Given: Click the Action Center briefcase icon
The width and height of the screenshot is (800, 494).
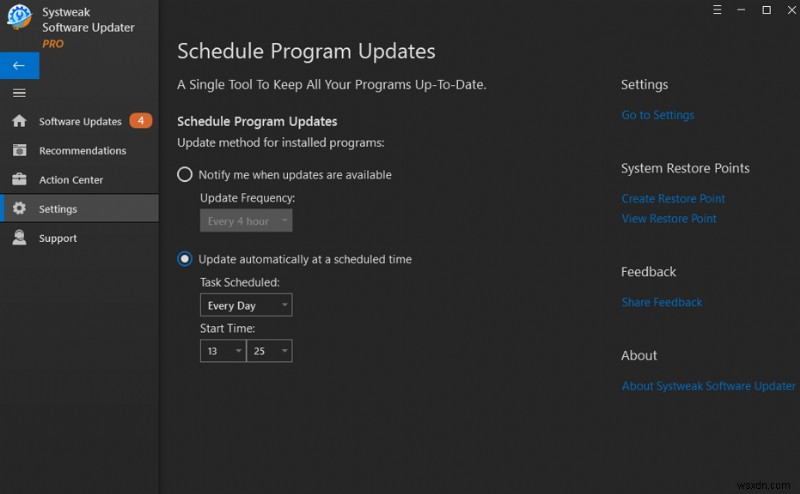Looking at the screenshot, I should point(19,180).
